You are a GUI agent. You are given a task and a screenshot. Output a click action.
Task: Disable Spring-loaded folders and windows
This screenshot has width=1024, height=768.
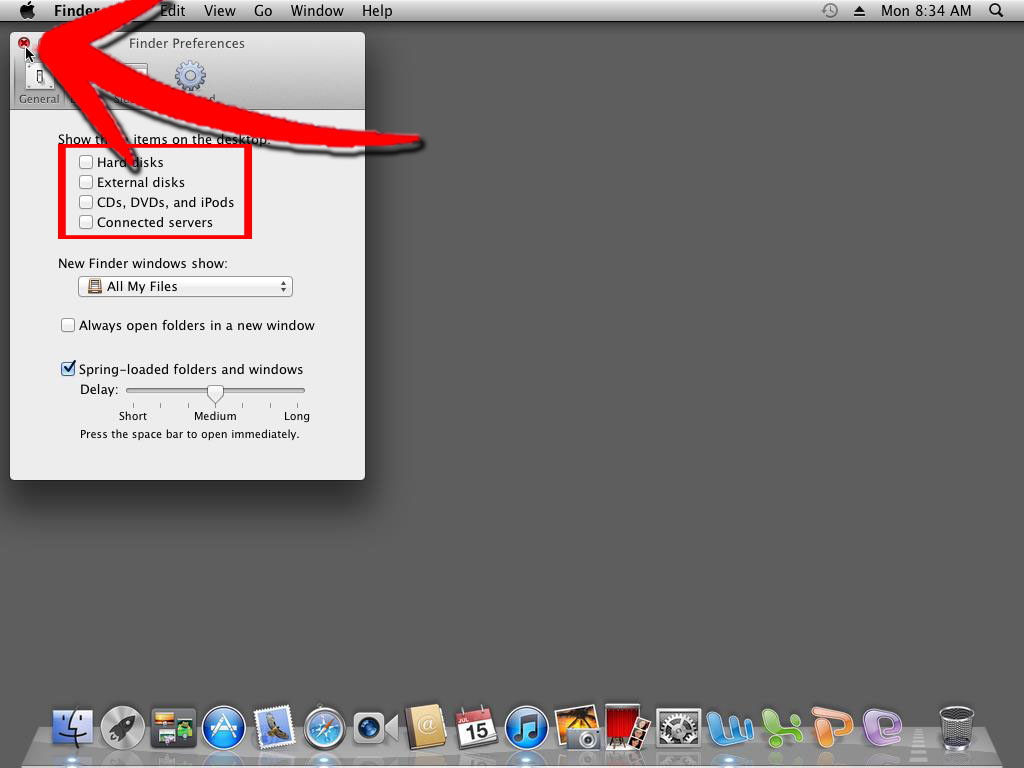click(x=68, y=368)
